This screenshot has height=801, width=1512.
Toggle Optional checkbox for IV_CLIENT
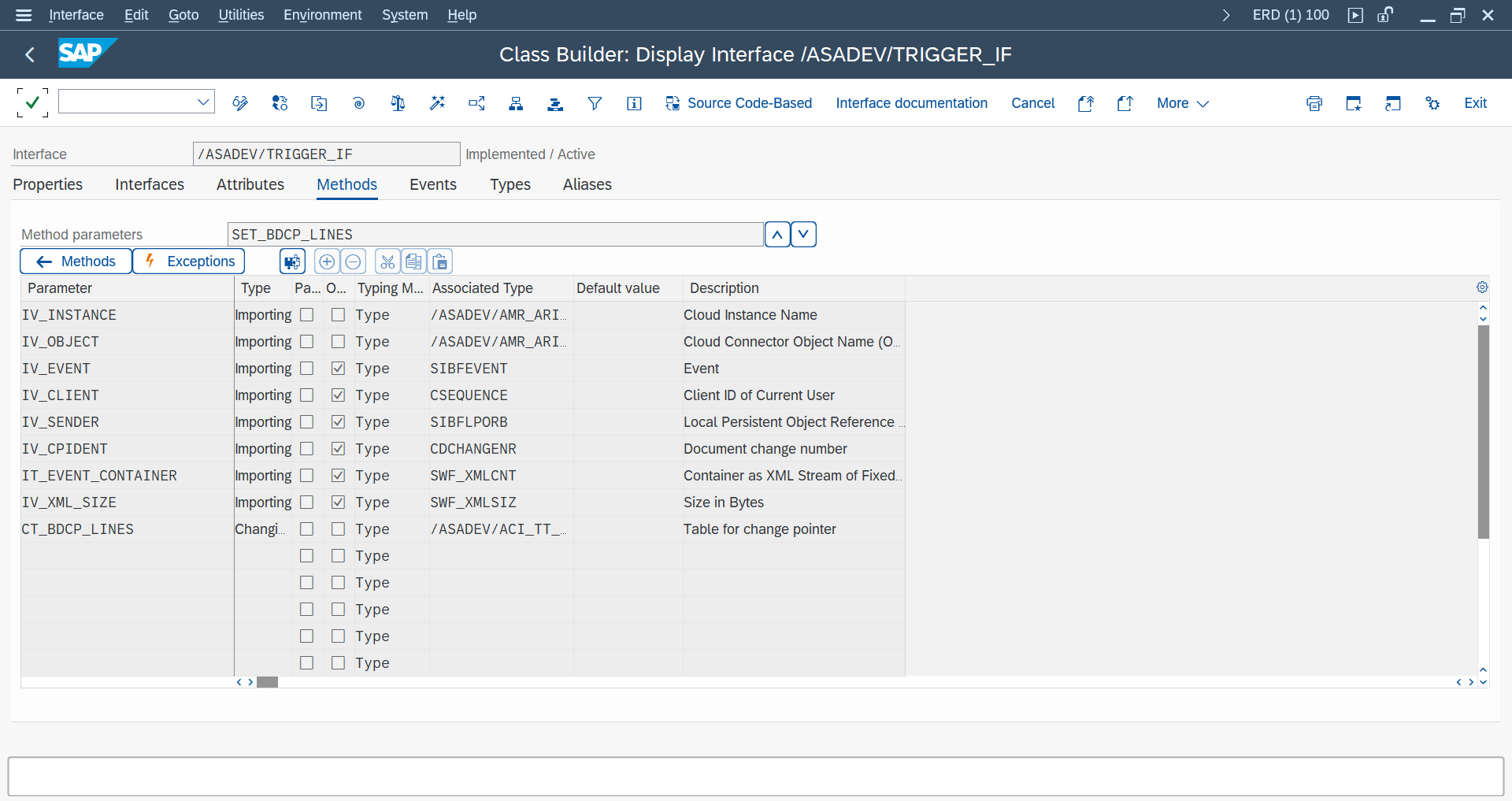coord(338,395)
